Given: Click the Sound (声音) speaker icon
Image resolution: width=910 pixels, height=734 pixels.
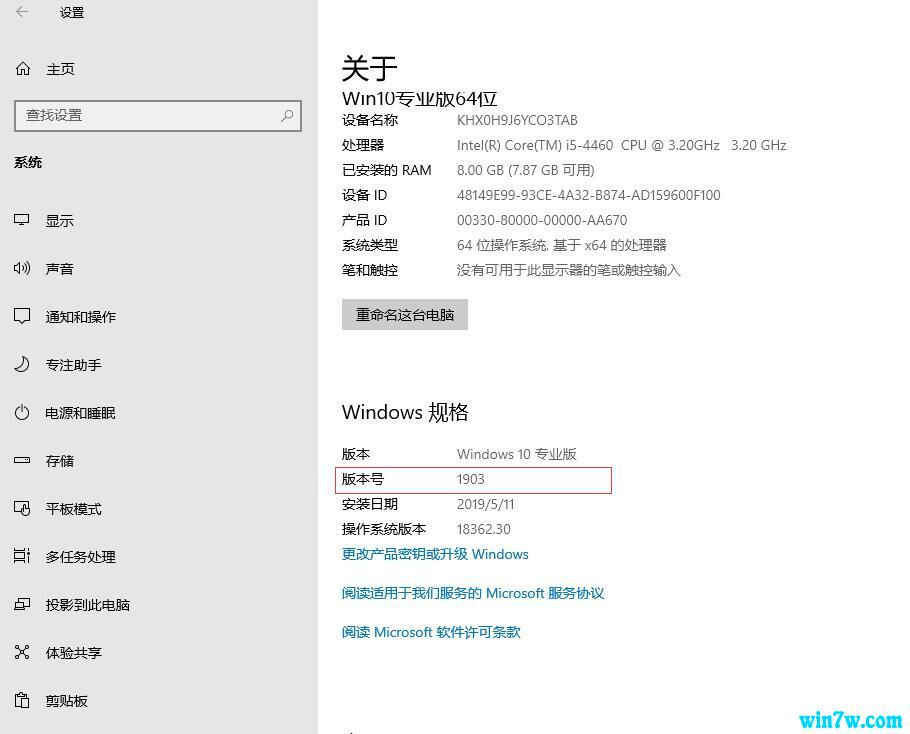Looking at the screenshot, I should 22,269.
